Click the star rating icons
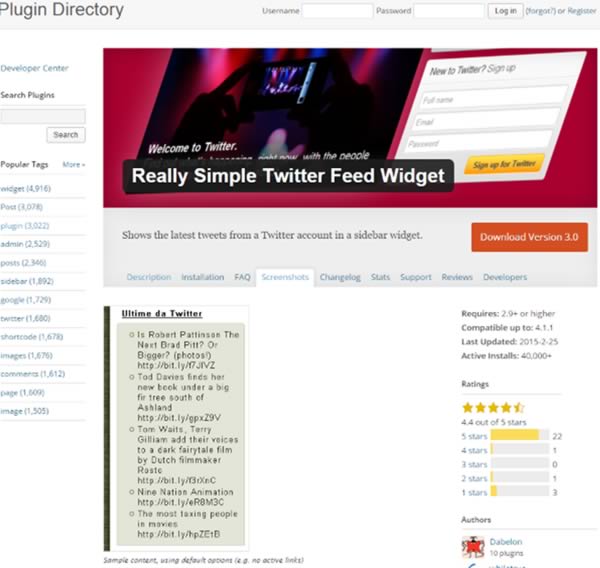 click(493, 408)
